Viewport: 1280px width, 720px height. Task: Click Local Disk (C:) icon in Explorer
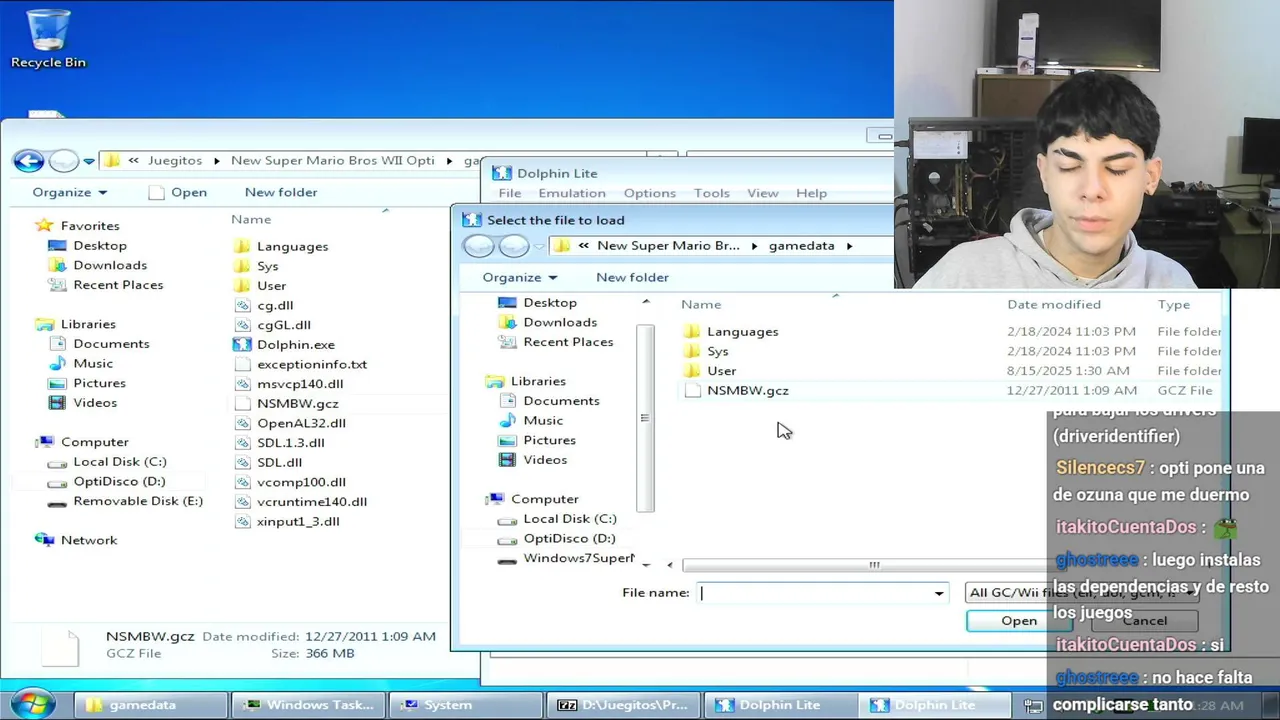[57, 462]
